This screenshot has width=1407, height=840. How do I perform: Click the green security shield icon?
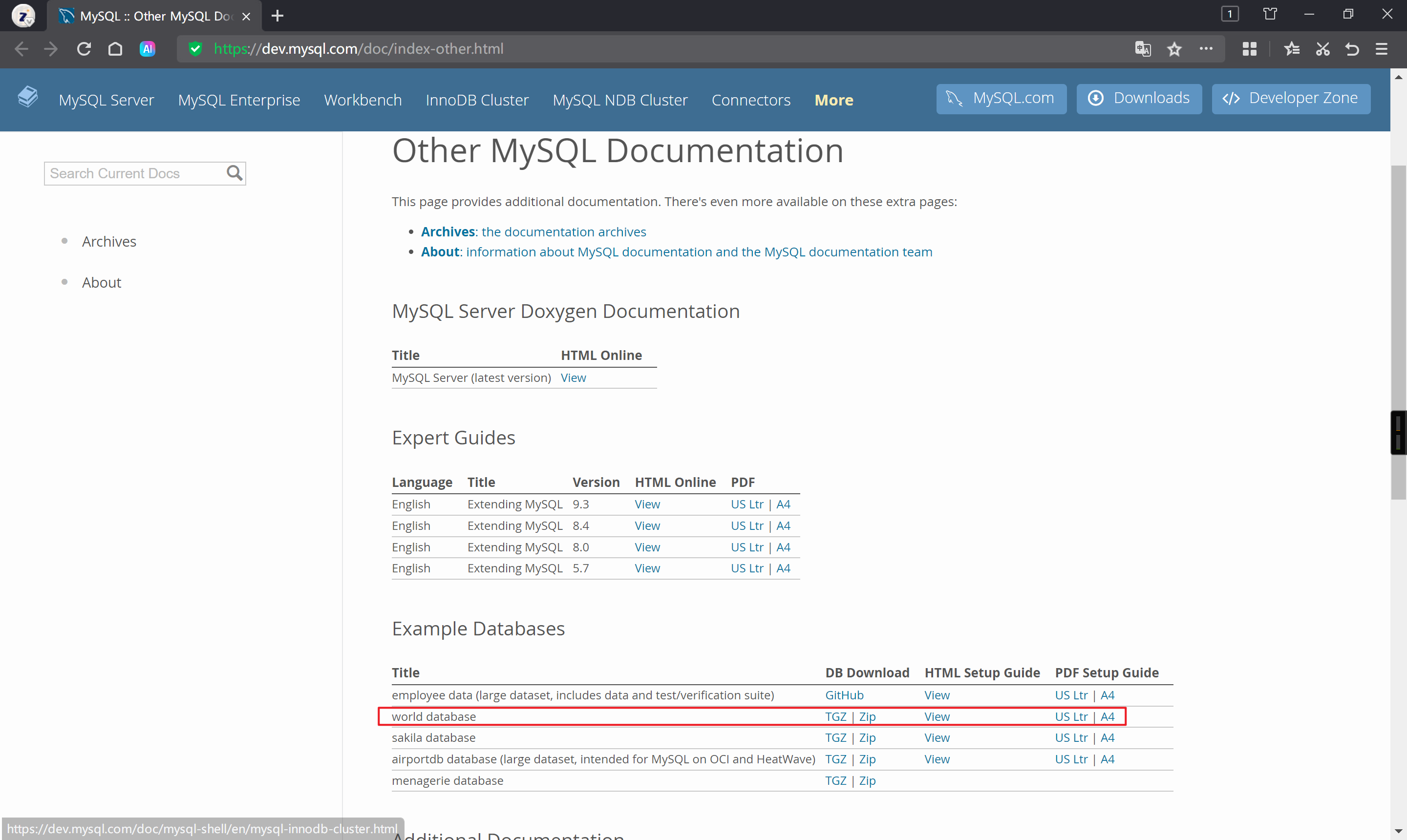tap(195, 49)
